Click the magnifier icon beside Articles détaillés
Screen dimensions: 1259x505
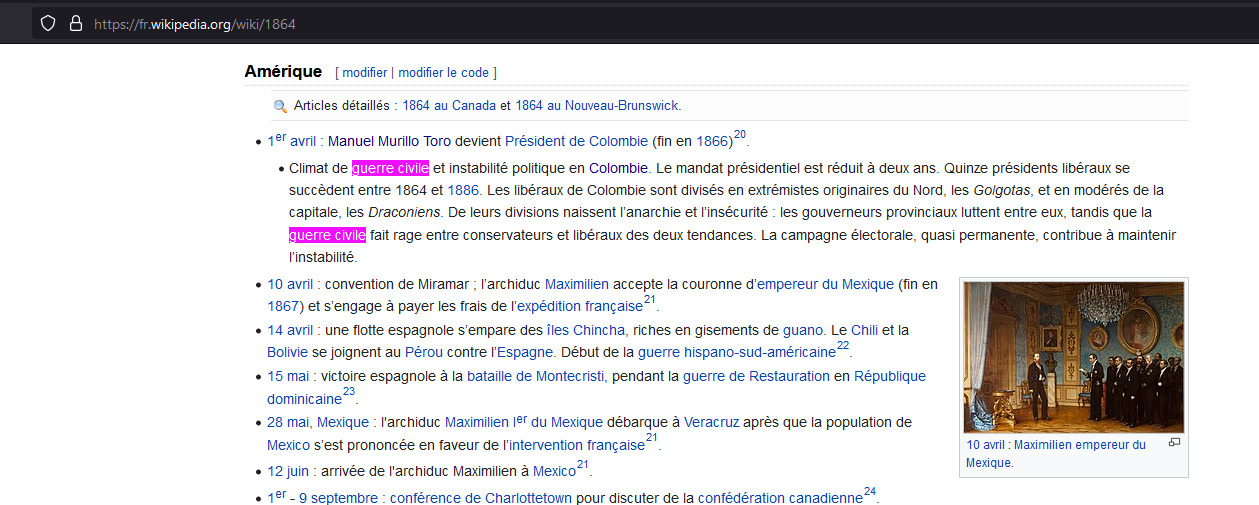pyautogui.click(x=280, y=106)
